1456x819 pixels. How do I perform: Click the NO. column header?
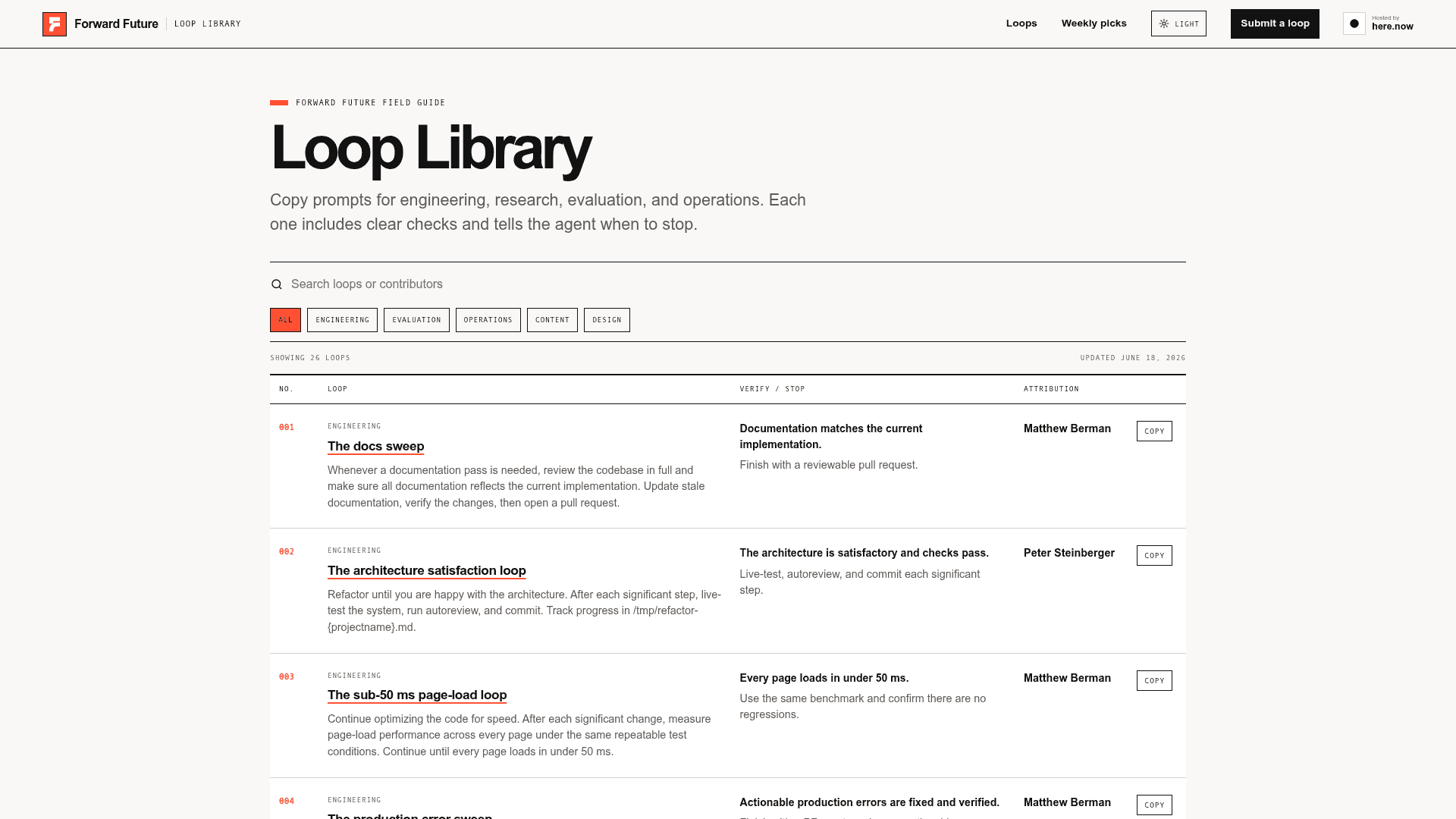point(286,389)
